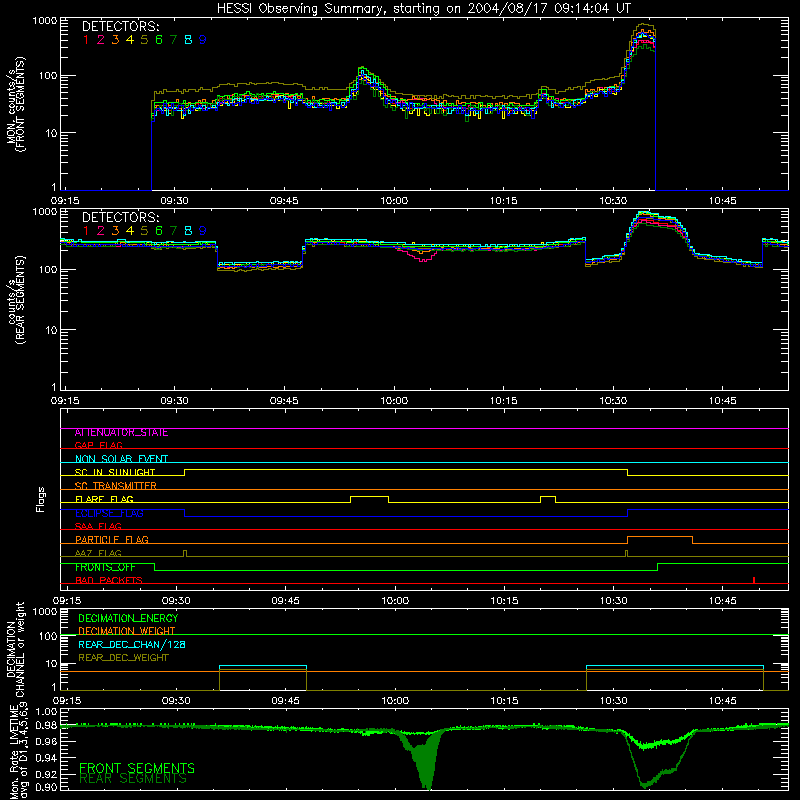Click the DECIMATION_WEIGHT legend label

point(127,632)
